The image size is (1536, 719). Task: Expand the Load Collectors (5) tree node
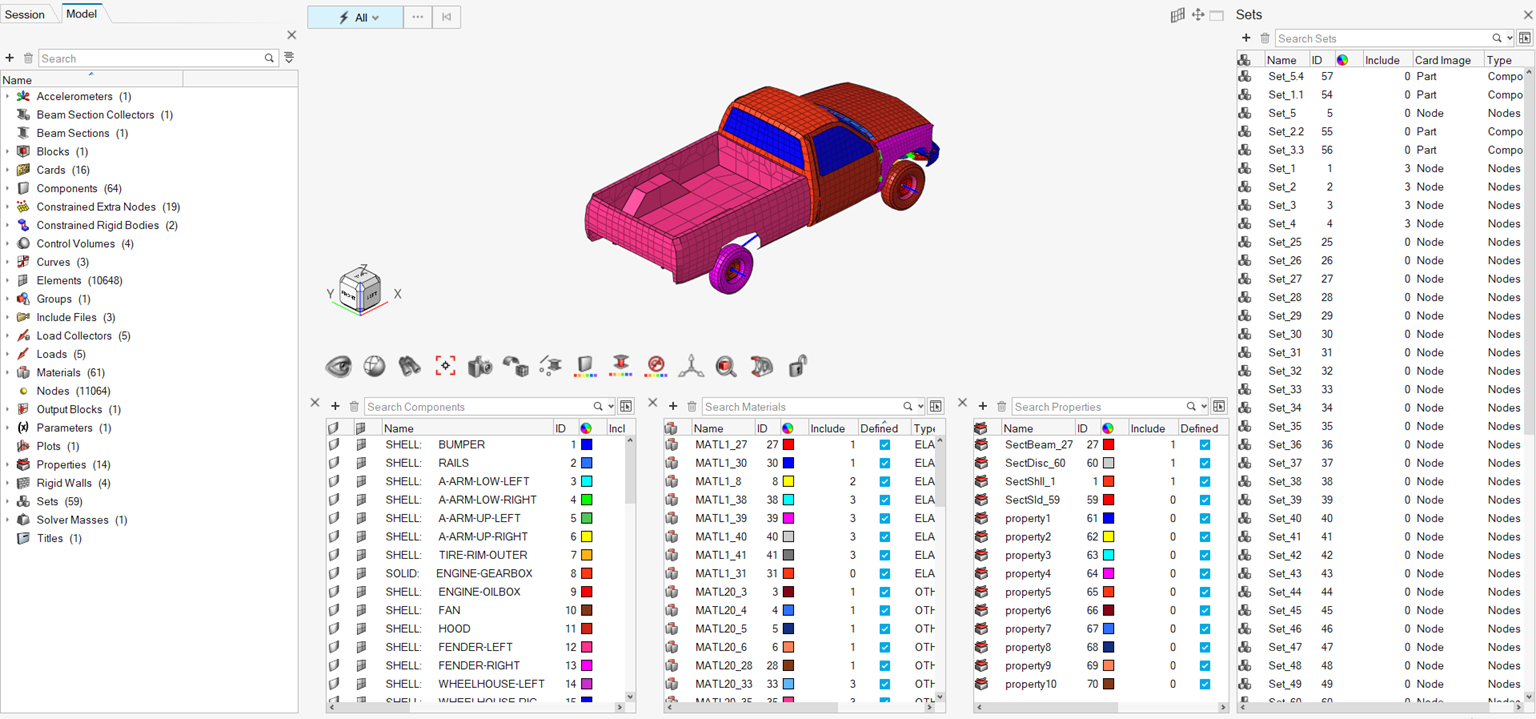pyautogui.click(x=7, y=335)
